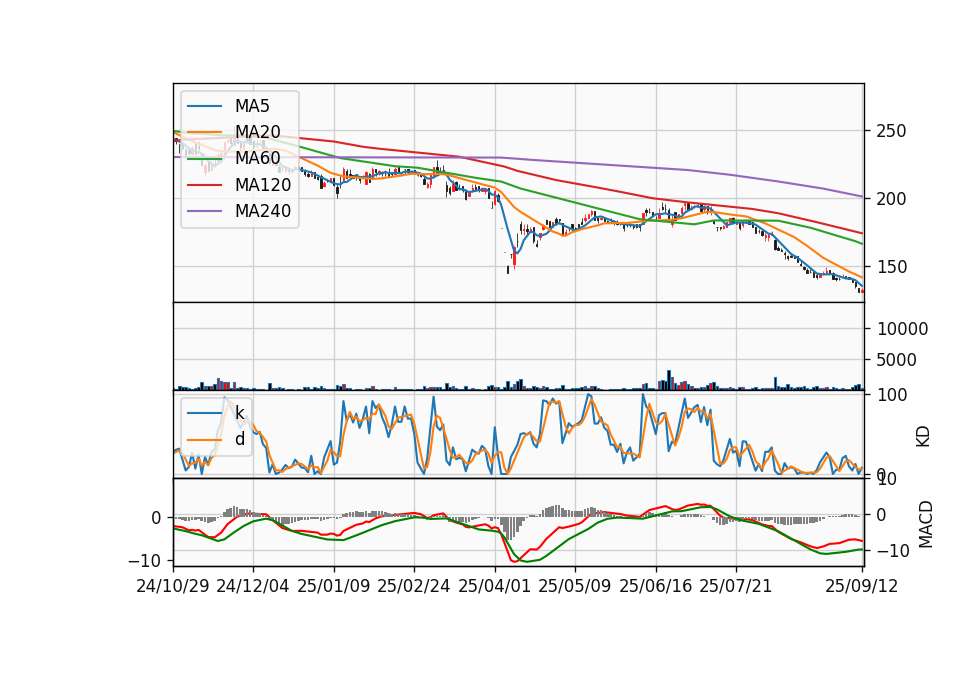This screenshot has width=960, height=690.
Task: Click the MACD axis title
Action: pyautogui.click(x=926, y=525)
